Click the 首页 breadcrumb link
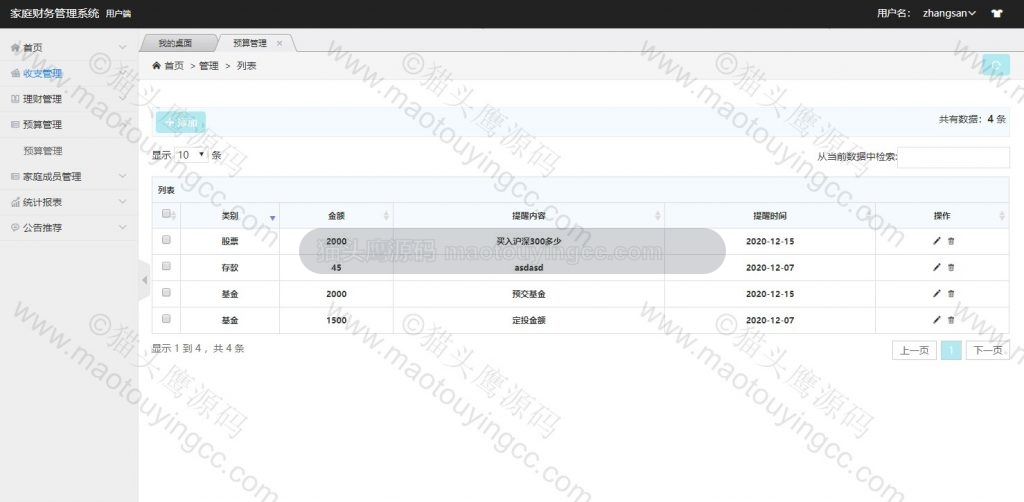This screenshot has width=1024, height=502. tap(174, 66)
